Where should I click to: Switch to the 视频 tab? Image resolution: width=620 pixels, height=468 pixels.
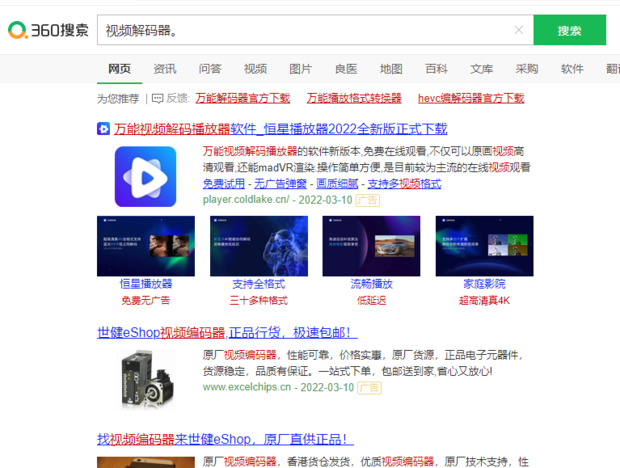coord(255,69)
